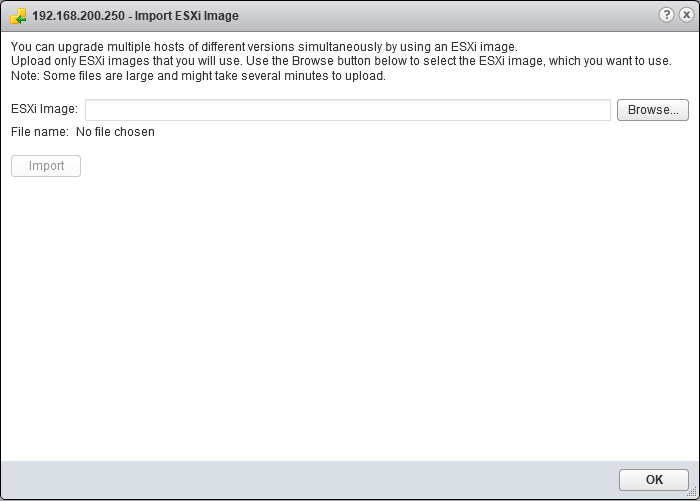Click the "No file chosen" text
Image resolution: width=700 pixels, height=501 pixels.
115,132
